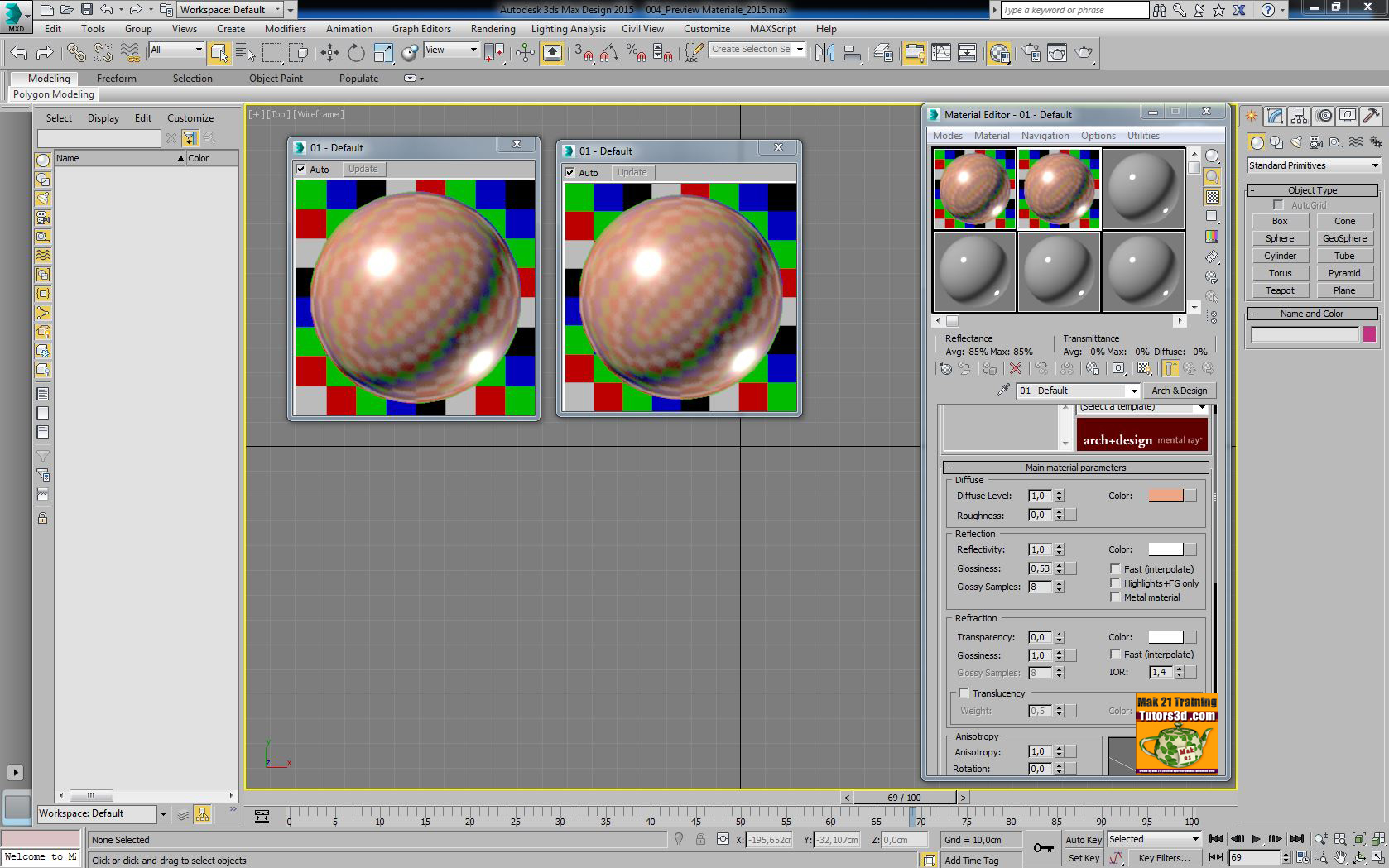Open the Reflection color swatch
The width and height of the screenshot is (1389, 868).
pos(1166,549)
